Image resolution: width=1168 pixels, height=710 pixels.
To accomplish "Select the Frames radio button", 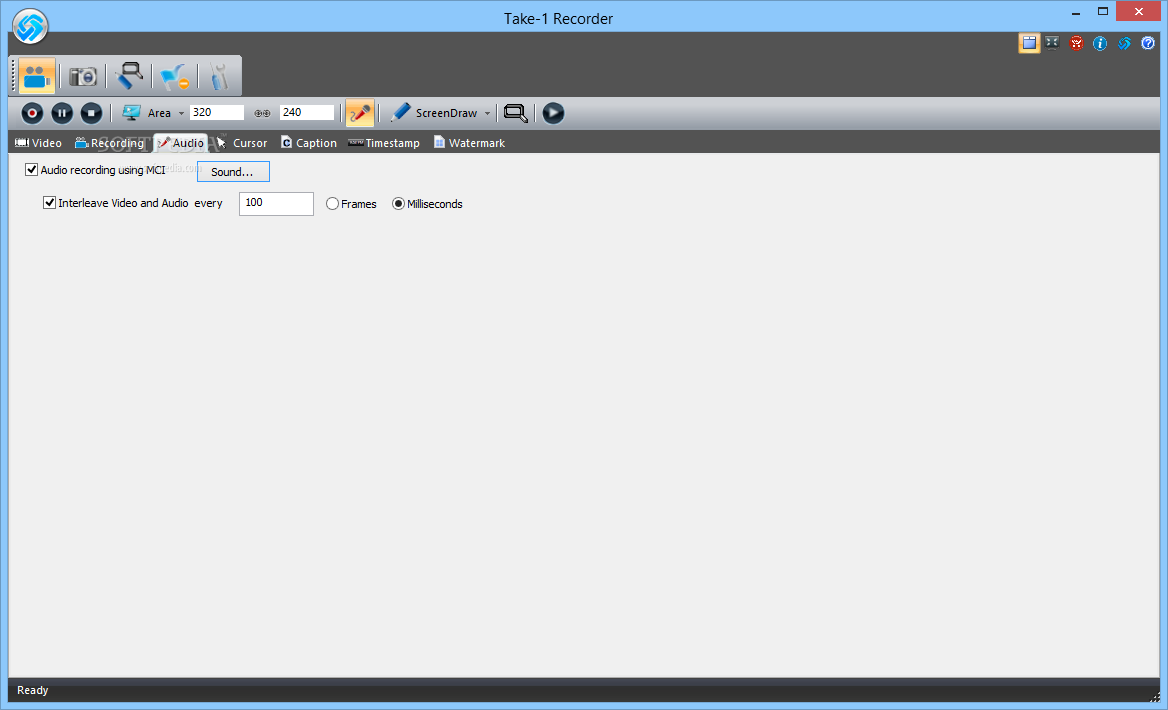I will [x=332, y=204].
